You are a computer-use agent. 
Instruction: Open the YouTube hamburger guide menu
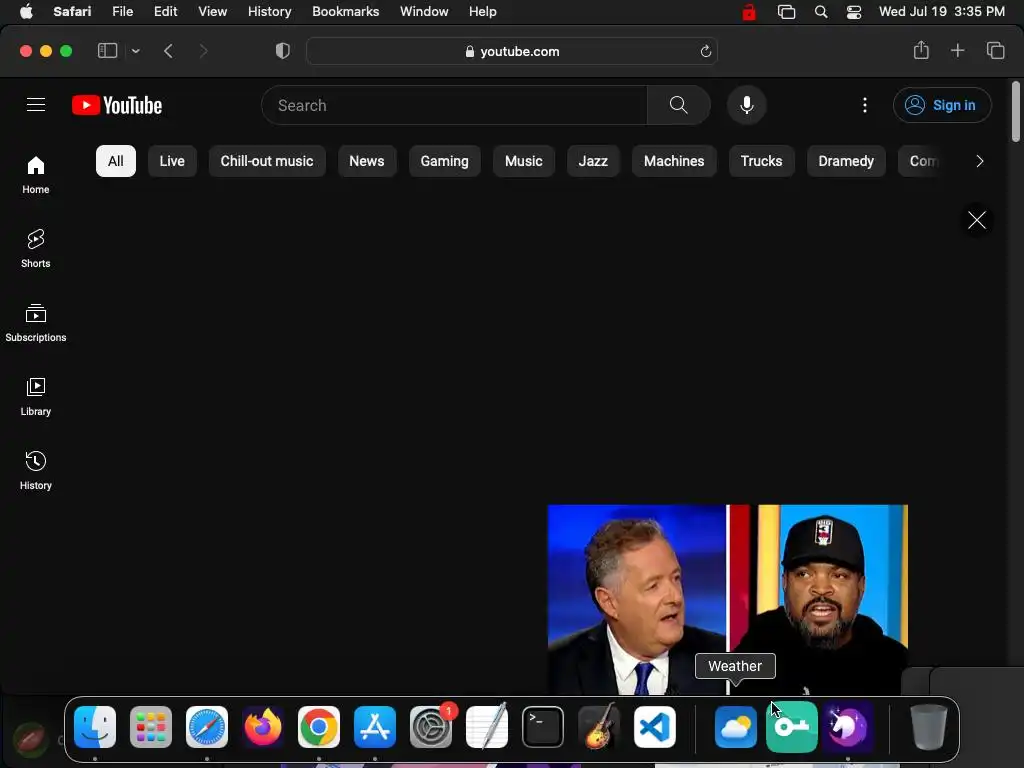[36, 104]
